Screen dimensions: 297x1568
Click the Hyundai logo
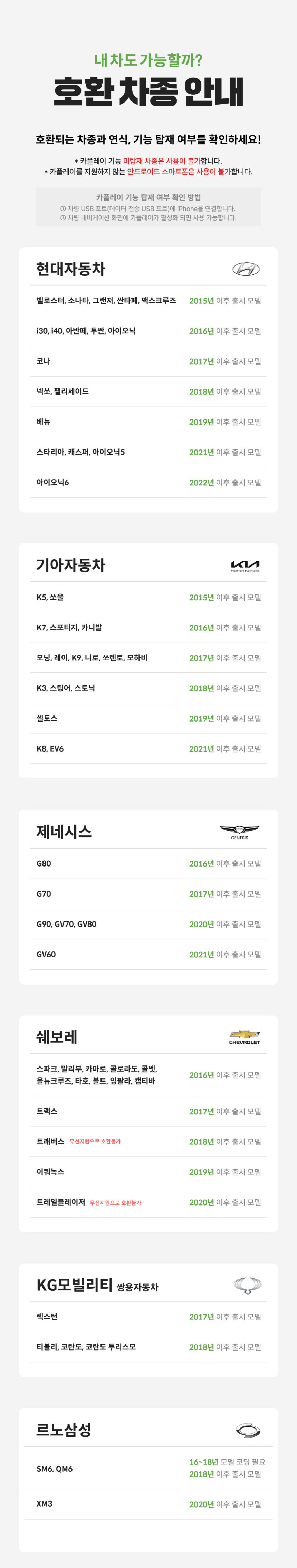click(x=246, y=269)
